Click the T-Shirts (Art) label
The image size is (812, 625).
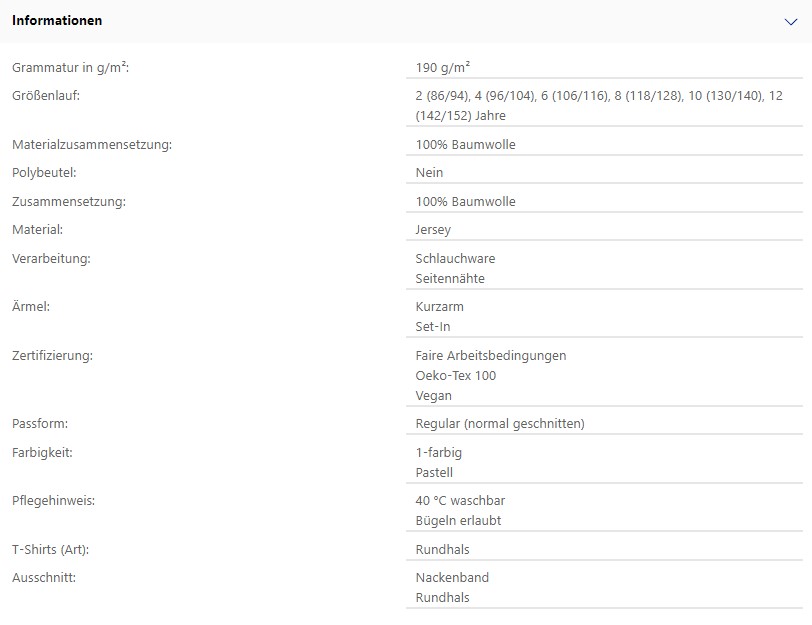click(x=51, y=549)
